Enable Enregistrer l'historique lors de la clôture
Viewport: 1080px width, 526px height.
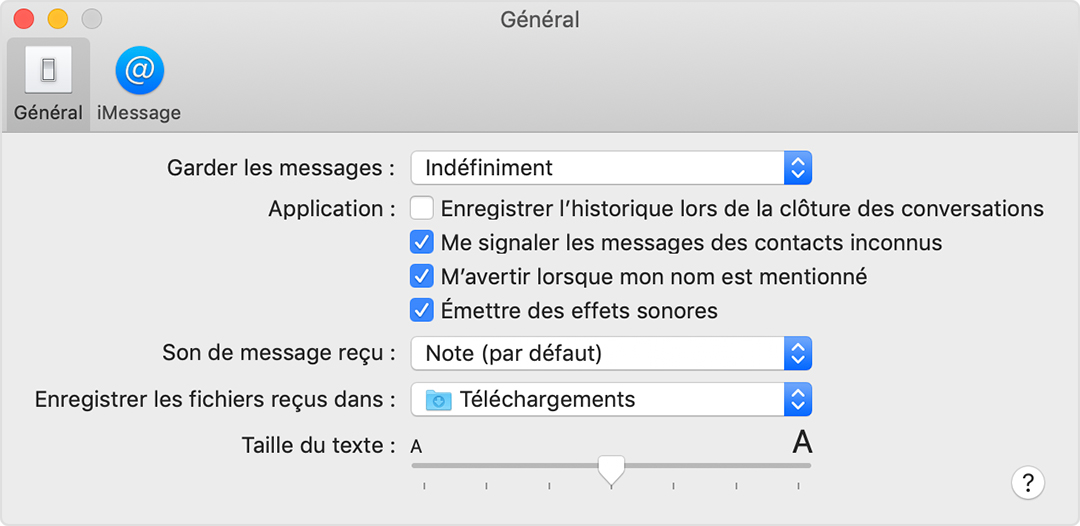(422, 209)
